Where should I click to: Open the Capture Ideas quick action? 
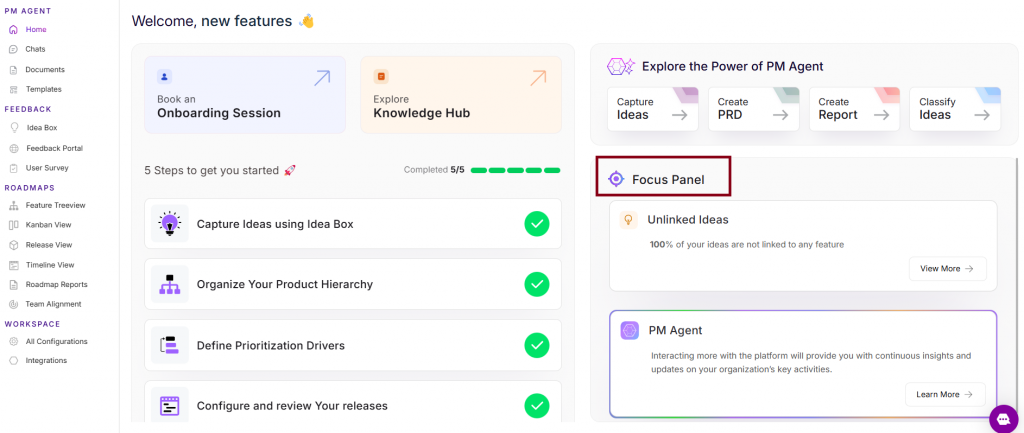tap(653, 108)
